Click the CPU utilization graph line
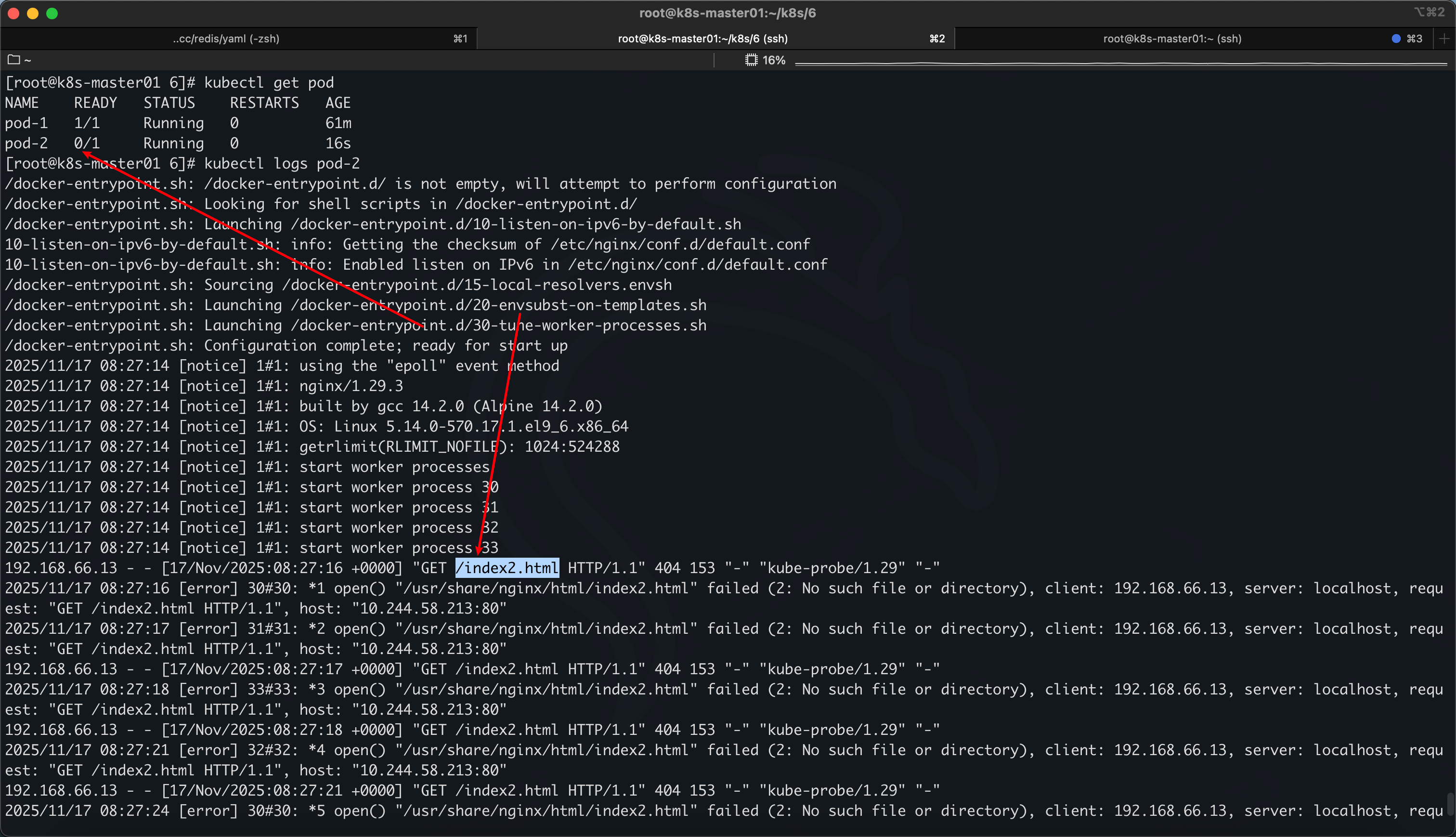Screen dimensions: 1456x837 click(1120, 63)
